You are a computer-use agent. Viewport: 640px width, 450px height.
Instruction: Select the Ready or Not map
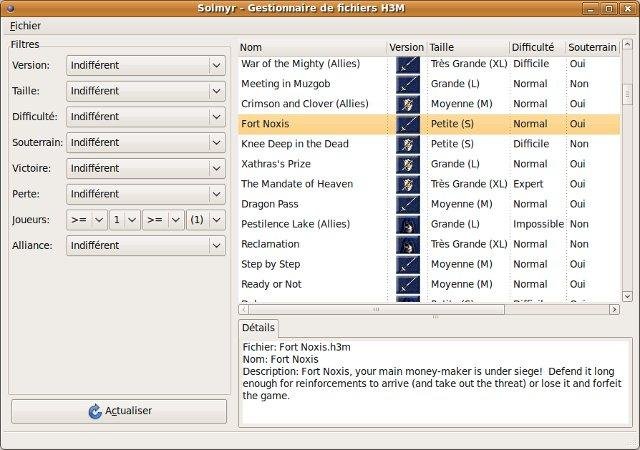tap(271, 284)
